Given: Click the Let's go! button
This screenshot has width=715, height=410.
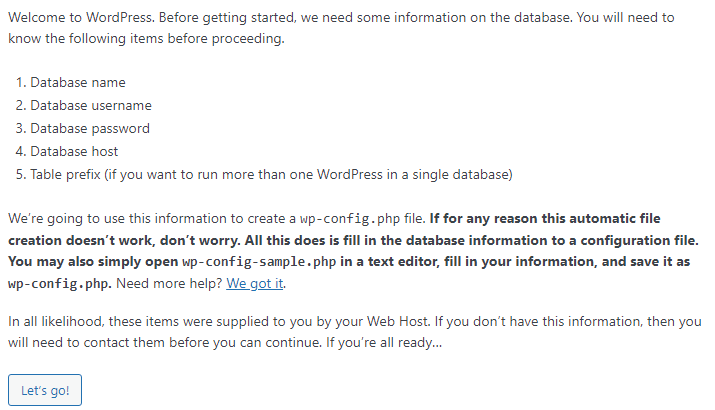Looking at the screenshot, I should click(x=45, y=390).
